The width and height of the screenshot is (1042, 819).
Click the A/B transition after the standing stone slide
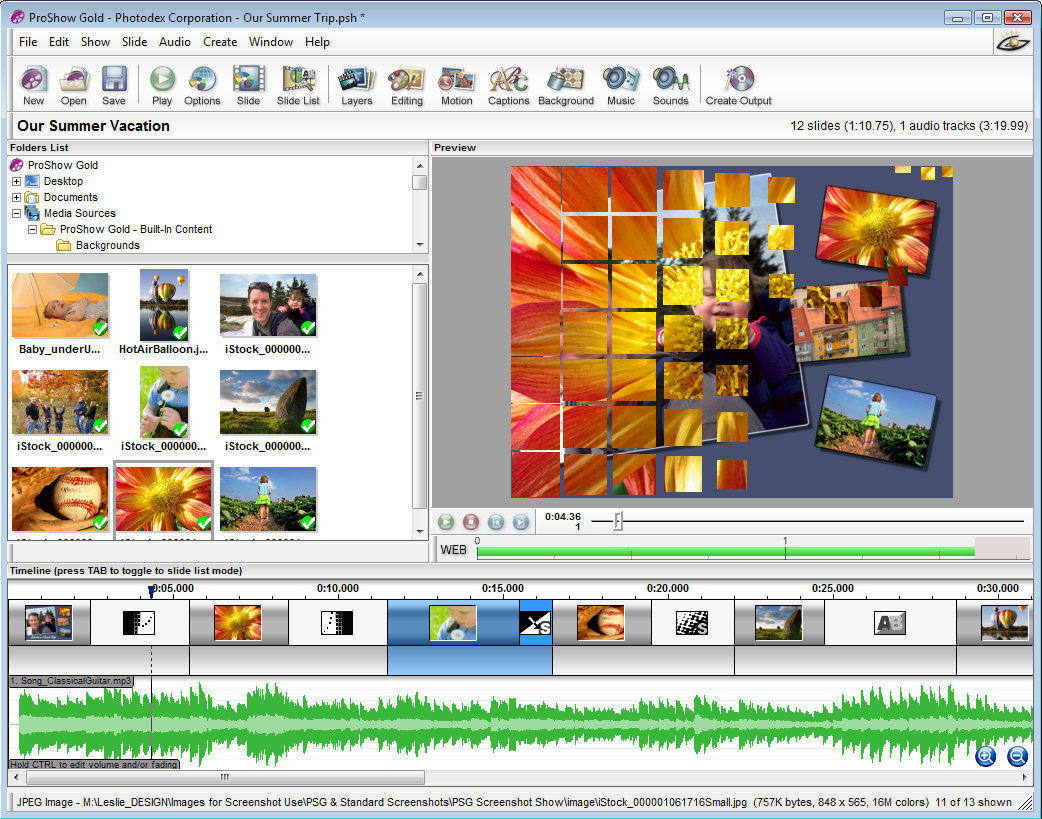(890, 623)
